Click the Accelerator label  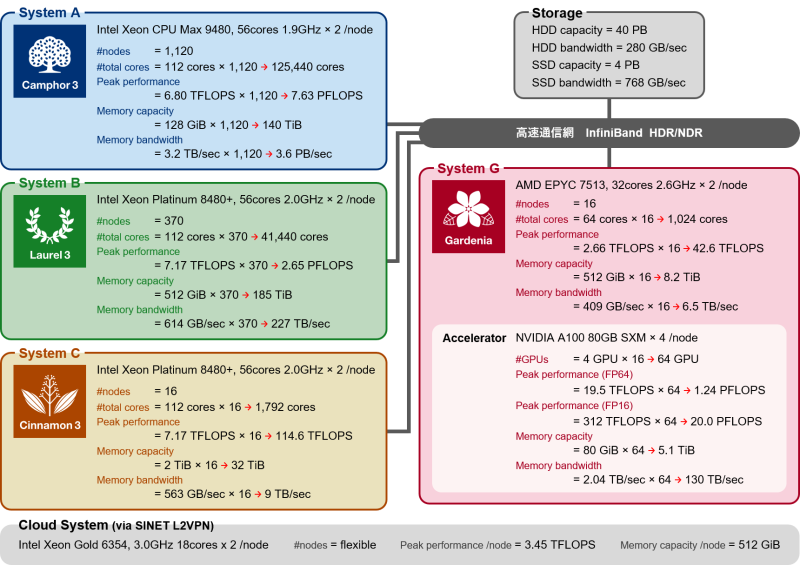[474, 338]
